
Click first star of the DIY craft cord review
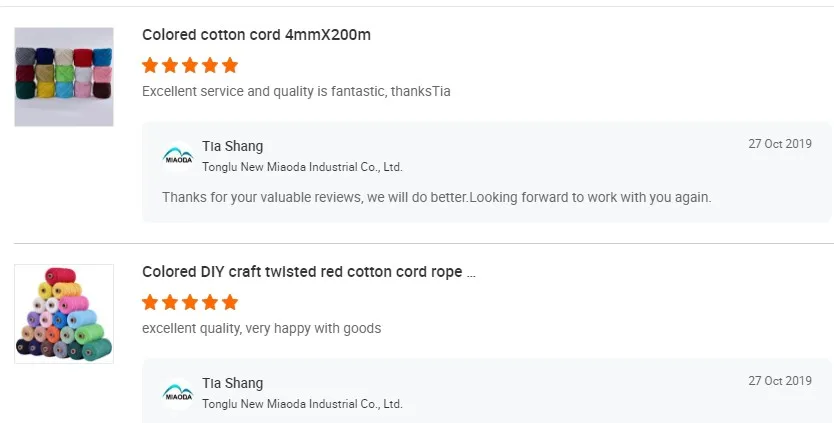click(x=150, y=302)
